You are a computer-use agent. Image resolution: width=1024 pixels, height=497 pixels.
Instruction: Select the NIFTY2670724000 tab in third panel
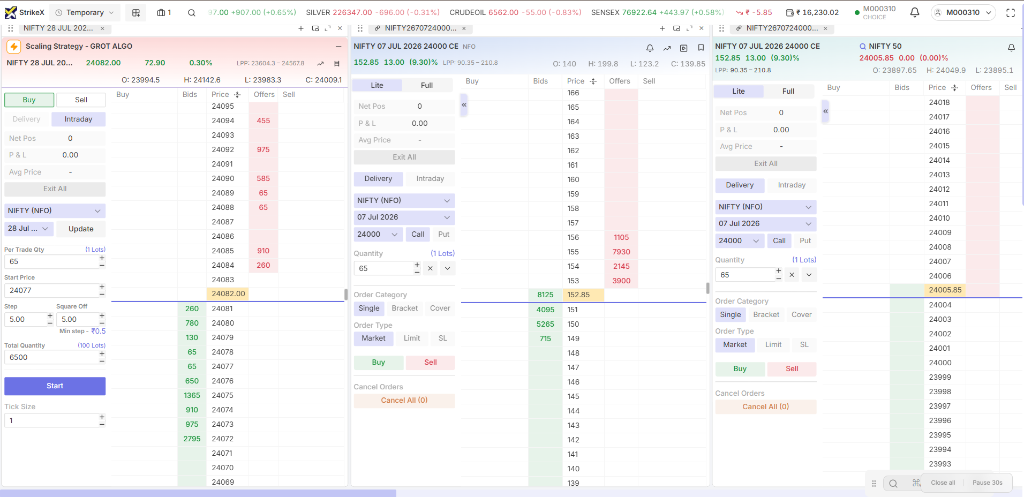782,28
